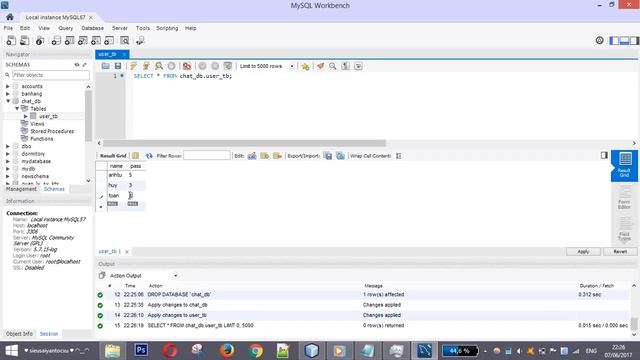Toggle invisible characters icon in editor toolbar
640x360 pixels.
pyautogui.click(x=345, y=66)
